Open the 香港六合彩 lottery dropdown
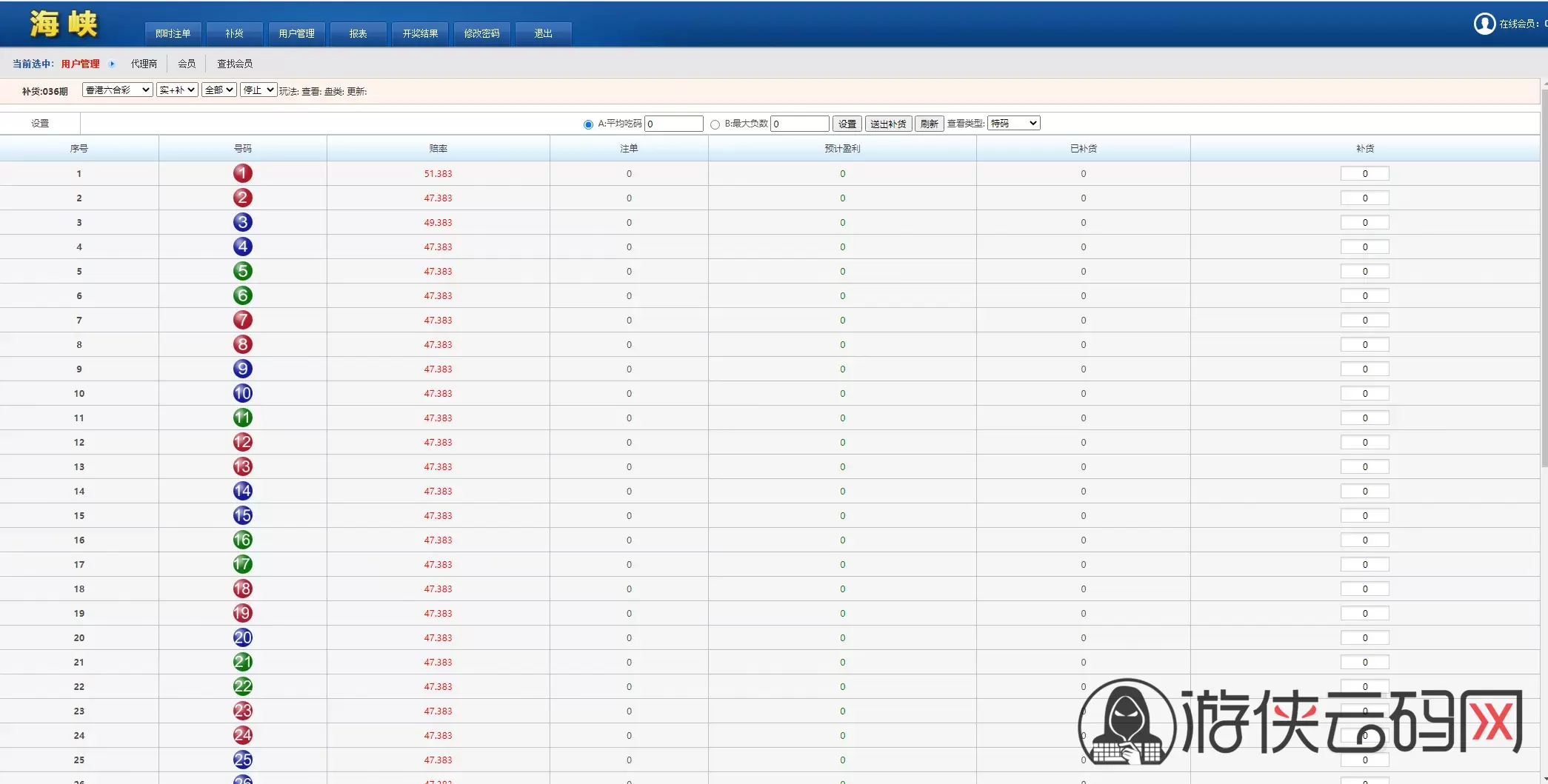The image size is (1548, 784). point(118,90)
